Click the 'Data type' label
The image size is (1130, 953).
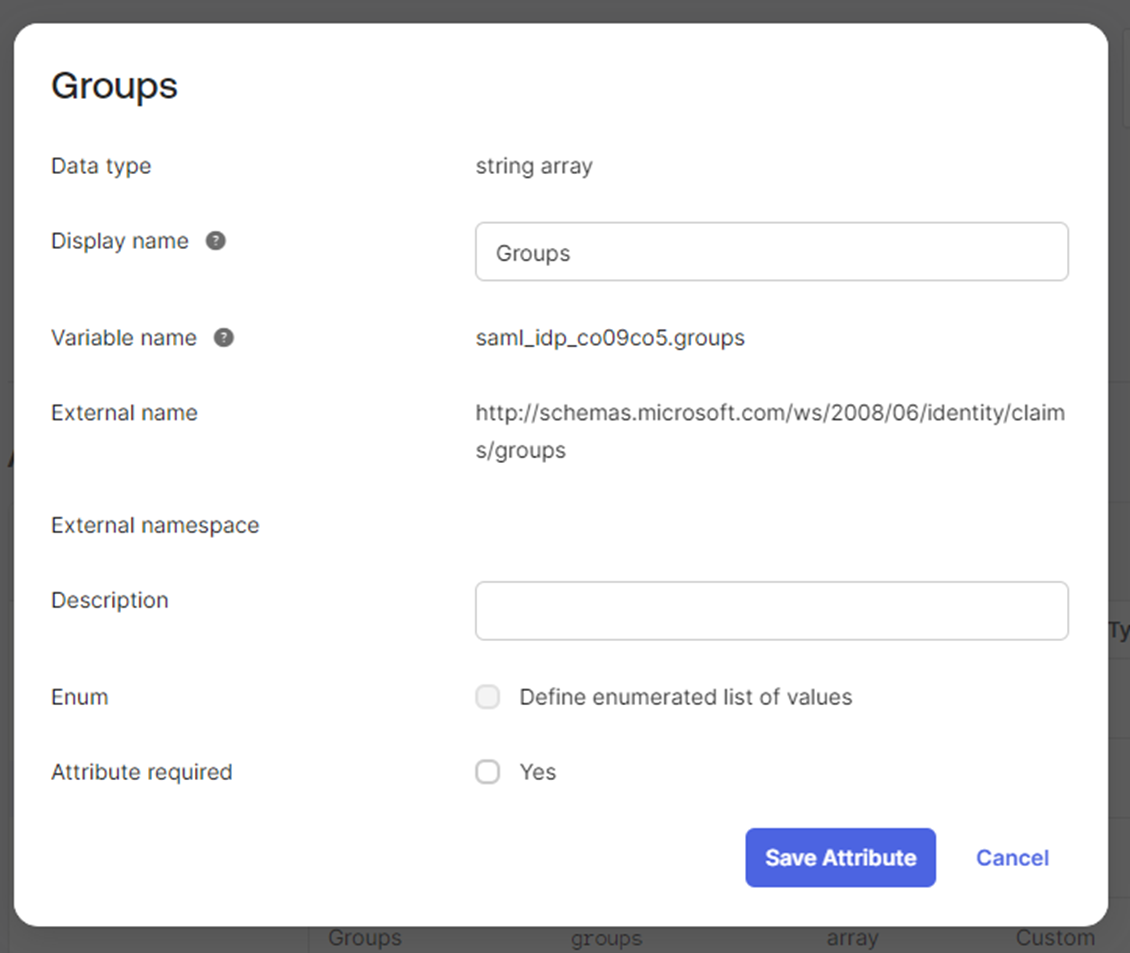pyautogui.click(x=101, y=166)
